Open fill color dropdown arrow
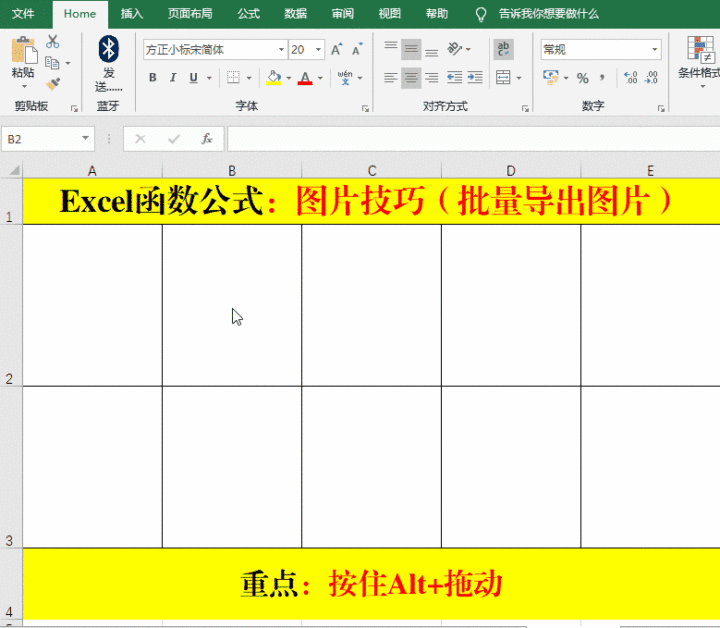This screenshot has width=720, height=628. point(289,78)
